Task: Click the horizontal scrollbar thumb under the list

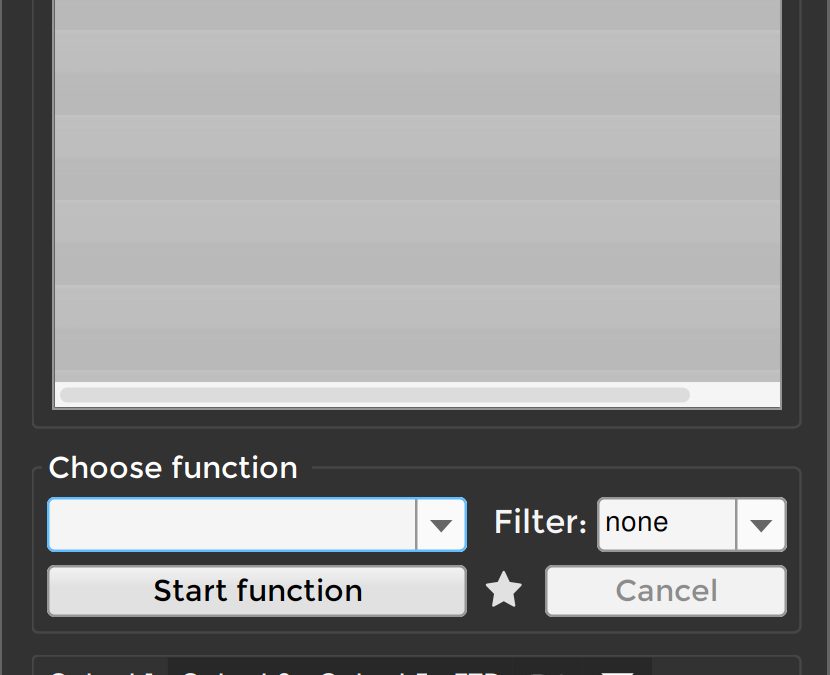Action: click(x=374, y=395)
